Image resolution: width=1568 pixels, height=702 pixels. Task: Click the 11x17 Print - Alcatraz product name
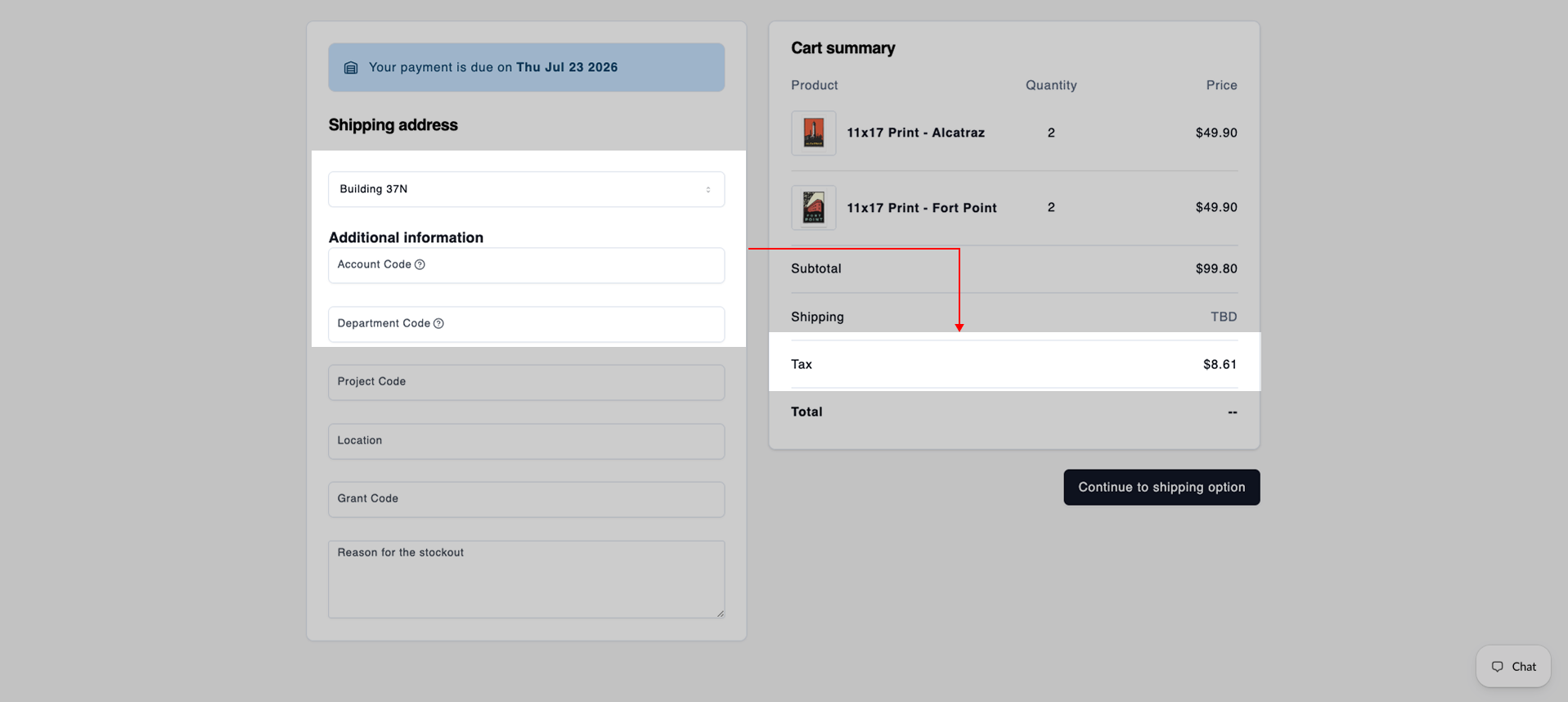click(915, 133)
